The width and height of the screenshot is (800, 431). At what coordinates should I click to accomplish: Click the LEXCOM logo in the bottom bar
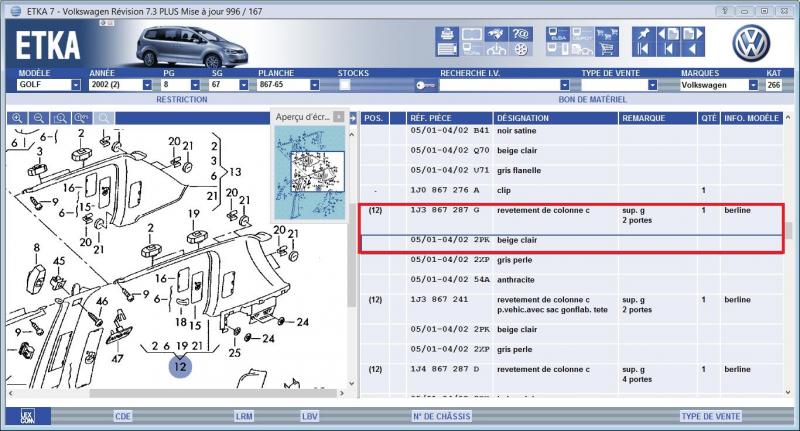tap(28, 416)
